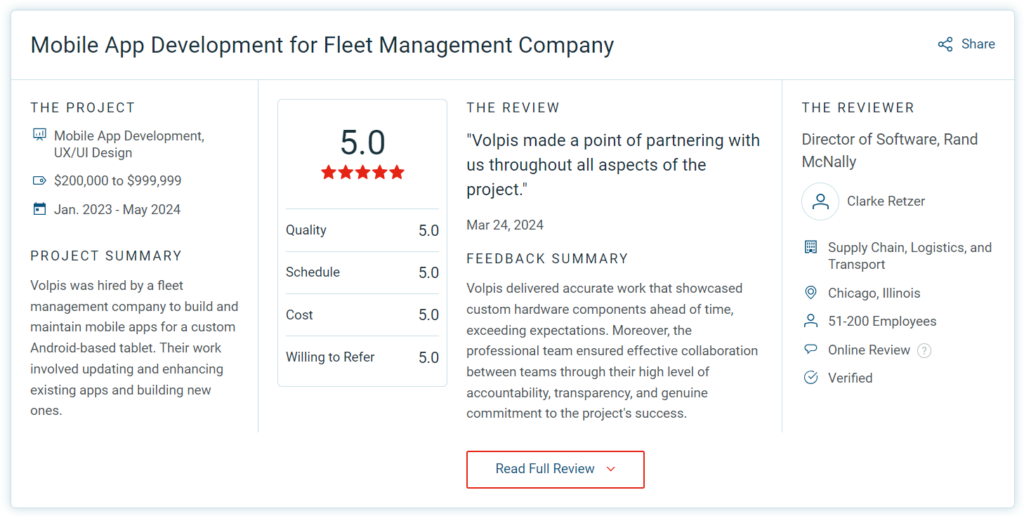This screenshot has width=1024, height=516.
Task: Click the Read Full Review chevron arrow
Action: (x=611, y=469)
